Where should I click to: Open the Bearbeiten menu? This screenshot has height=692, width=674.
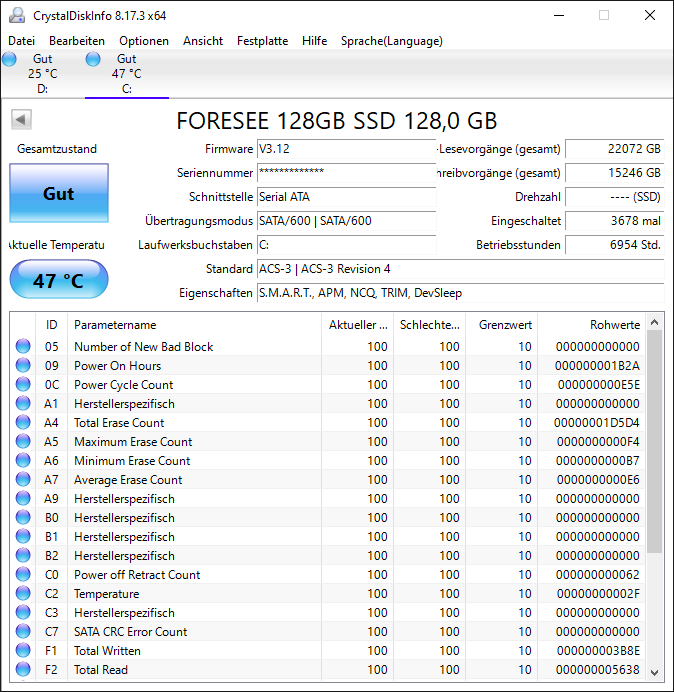77,41
